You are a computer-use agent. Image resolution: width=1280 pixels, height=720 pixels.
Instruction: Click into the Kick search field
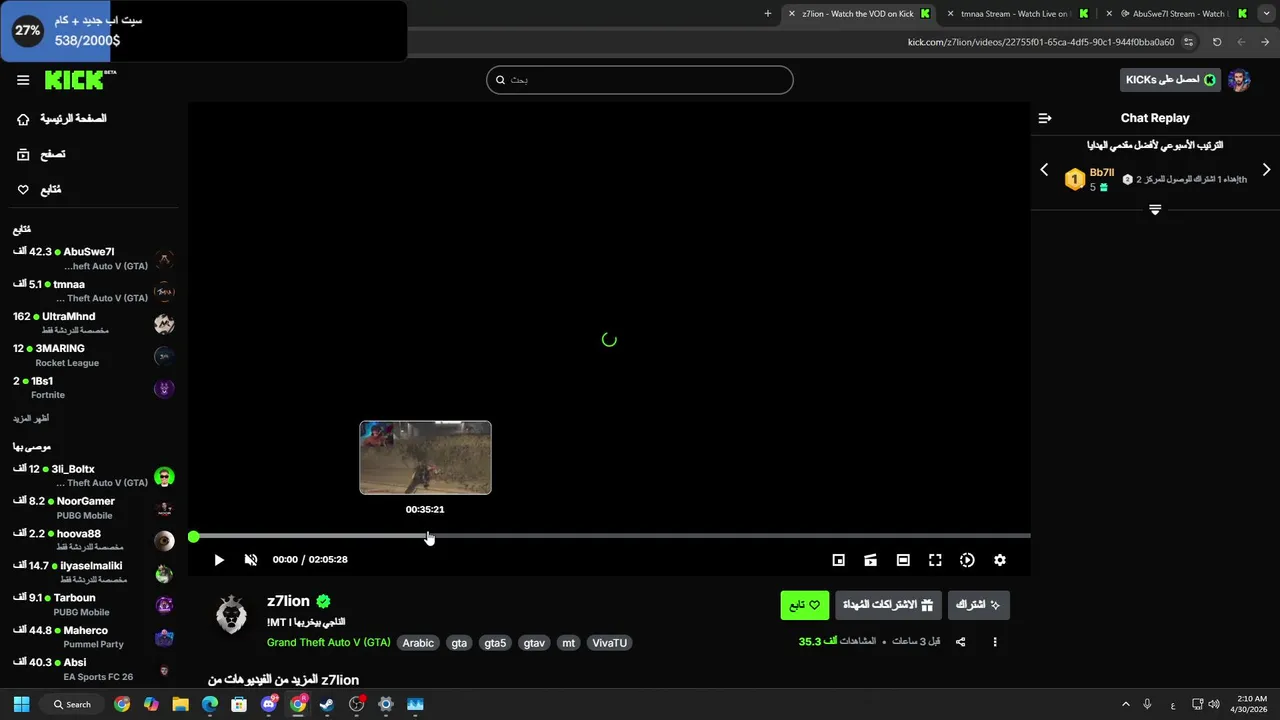[640, 80]
